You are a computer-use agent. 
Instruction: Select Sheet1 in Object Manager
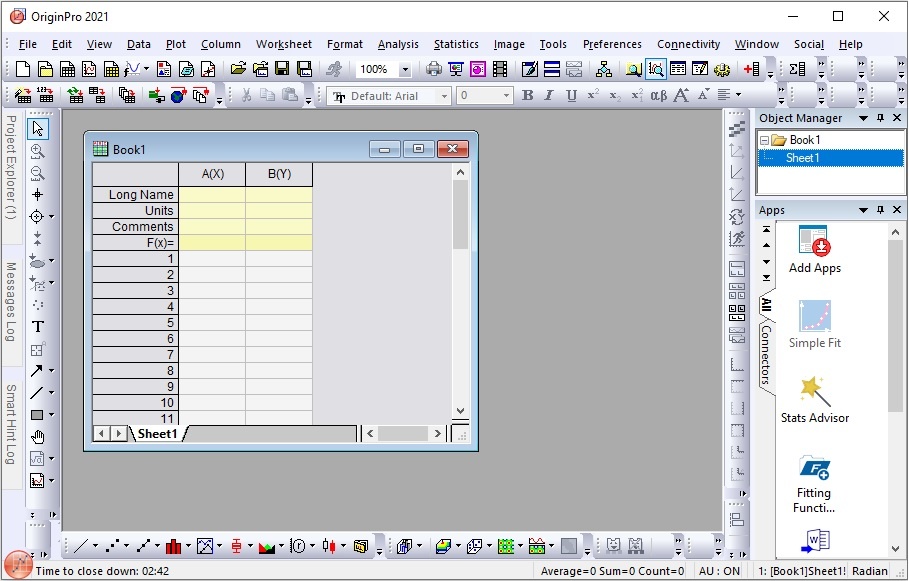coord(802,158)
